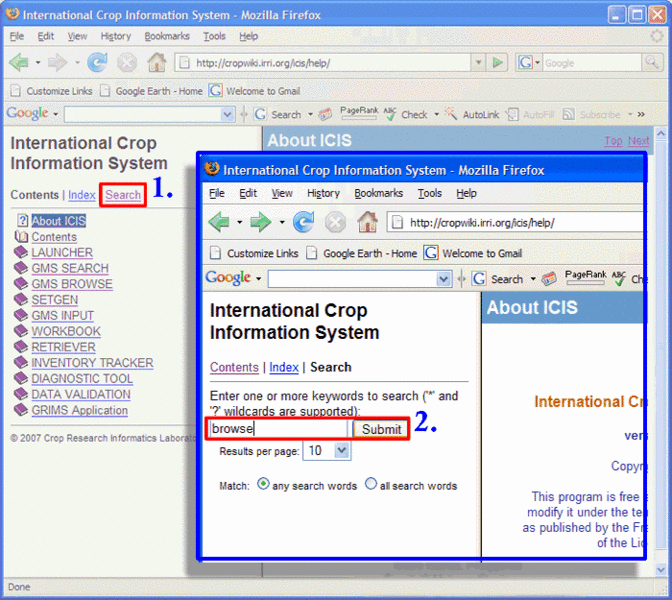Click the address bar in the inner Firefox window

click(516, 222)
